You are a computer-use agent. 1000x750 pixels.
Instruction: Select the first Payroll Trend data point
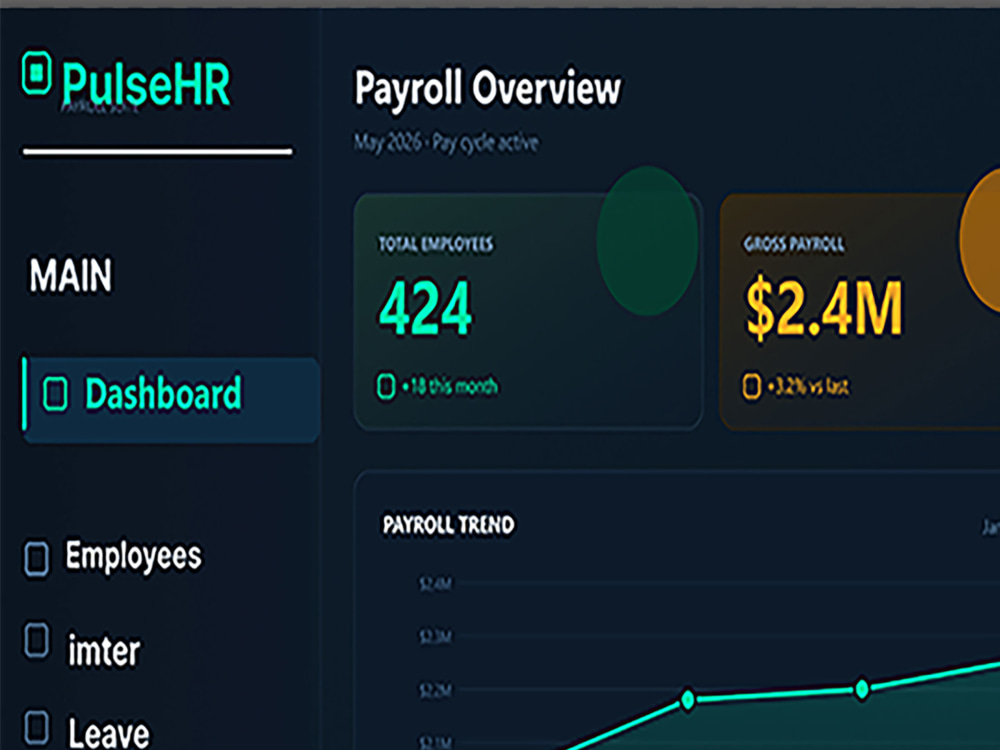click(x=688, y=700)
